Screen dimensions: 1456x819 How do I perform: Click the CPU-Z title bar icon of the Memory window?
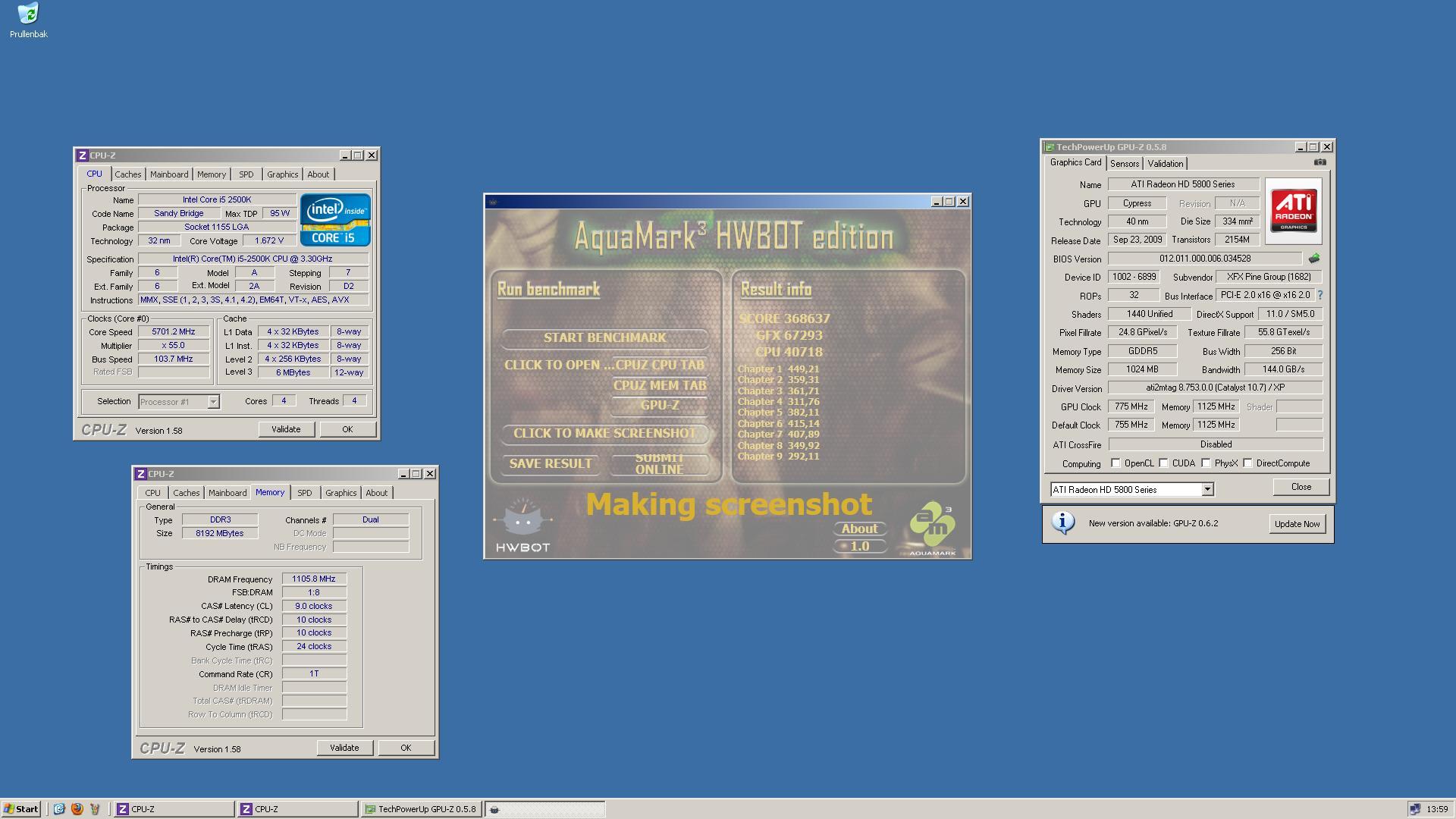tap(141, 474)
